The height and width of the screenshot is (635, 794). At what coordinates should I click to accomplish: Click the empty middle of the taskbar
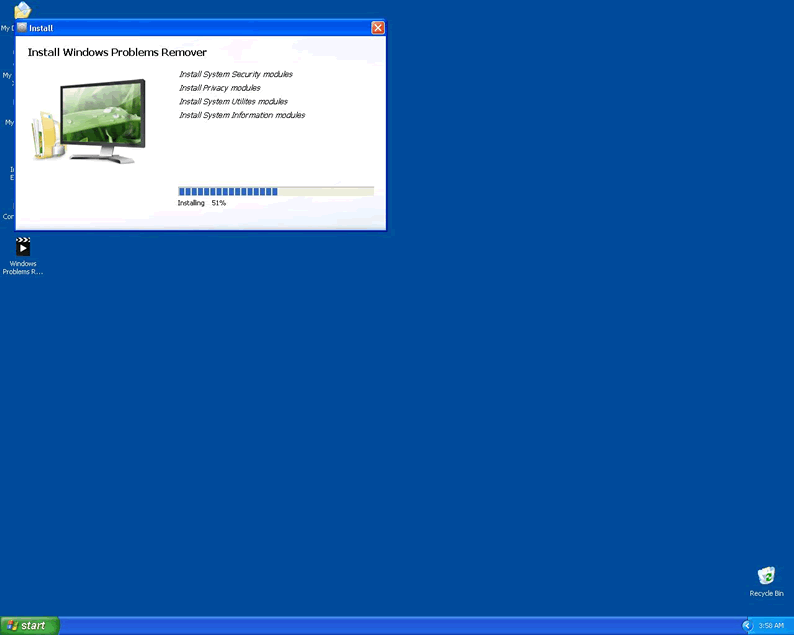[400, 625]
